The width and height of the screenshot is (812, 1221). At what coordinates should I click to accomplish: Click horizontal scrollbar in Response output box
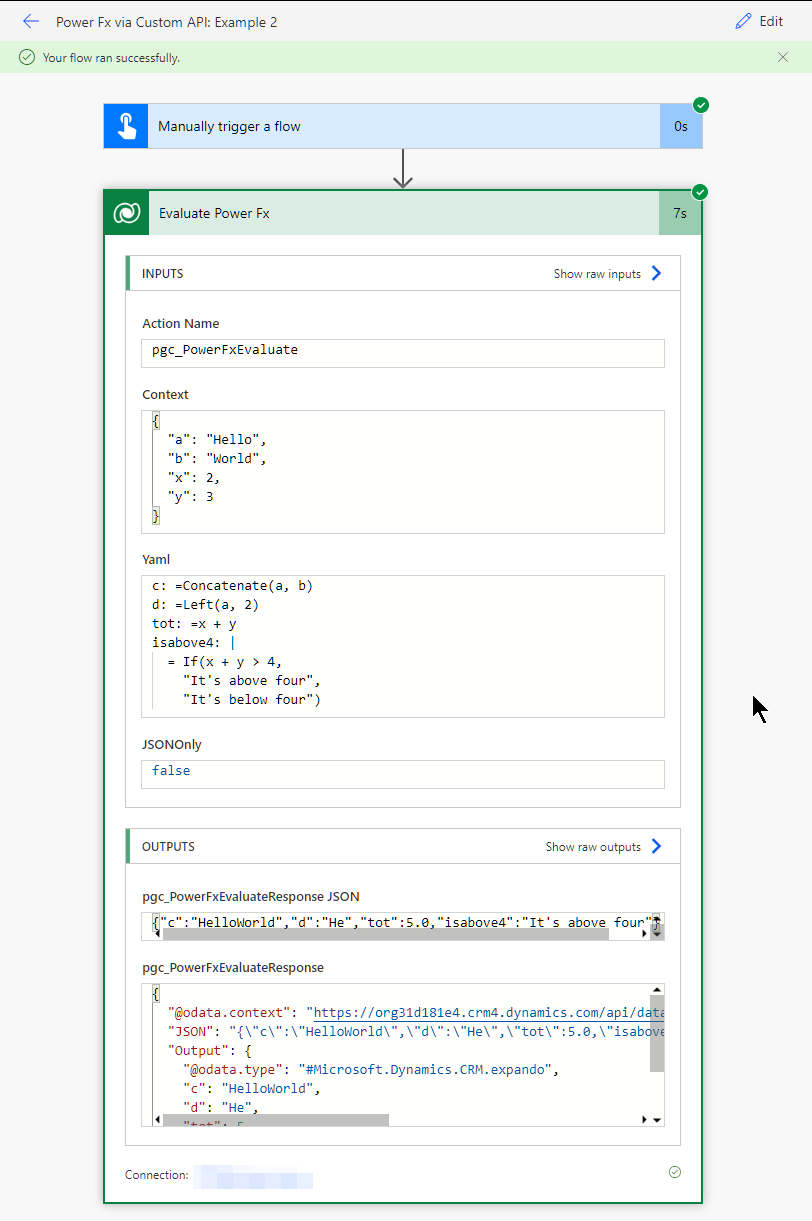click(275, 1120)
